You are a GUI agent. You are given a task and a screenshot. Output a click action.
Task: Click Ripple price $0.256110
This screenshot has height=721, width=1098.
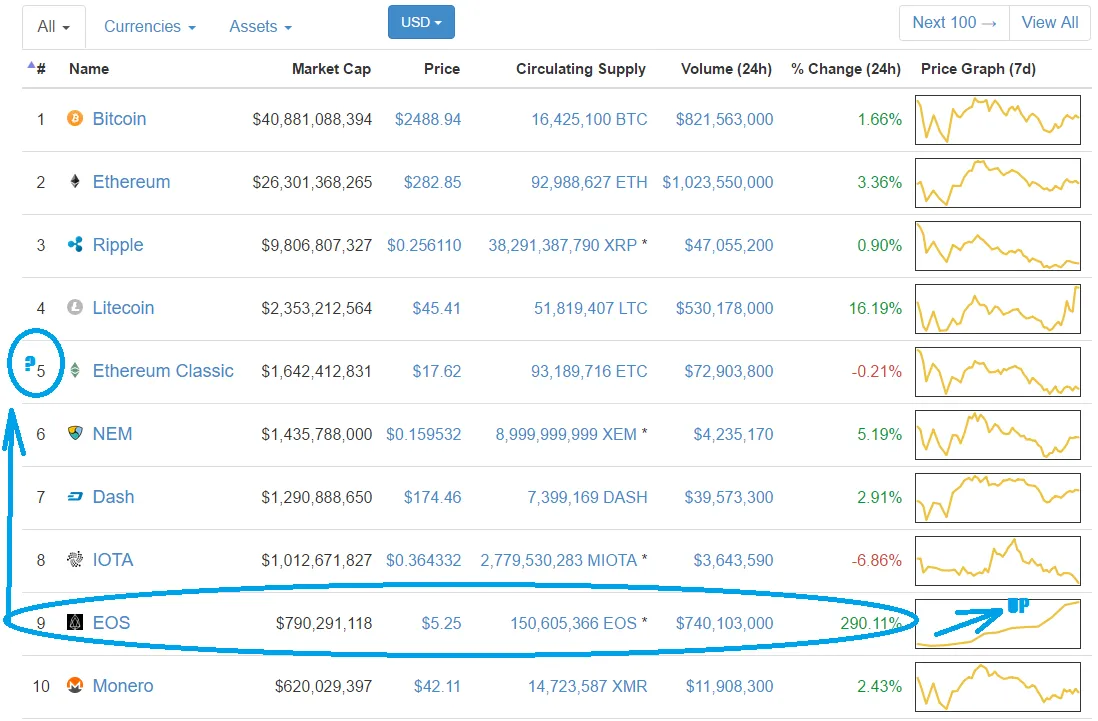click(424, 245)
